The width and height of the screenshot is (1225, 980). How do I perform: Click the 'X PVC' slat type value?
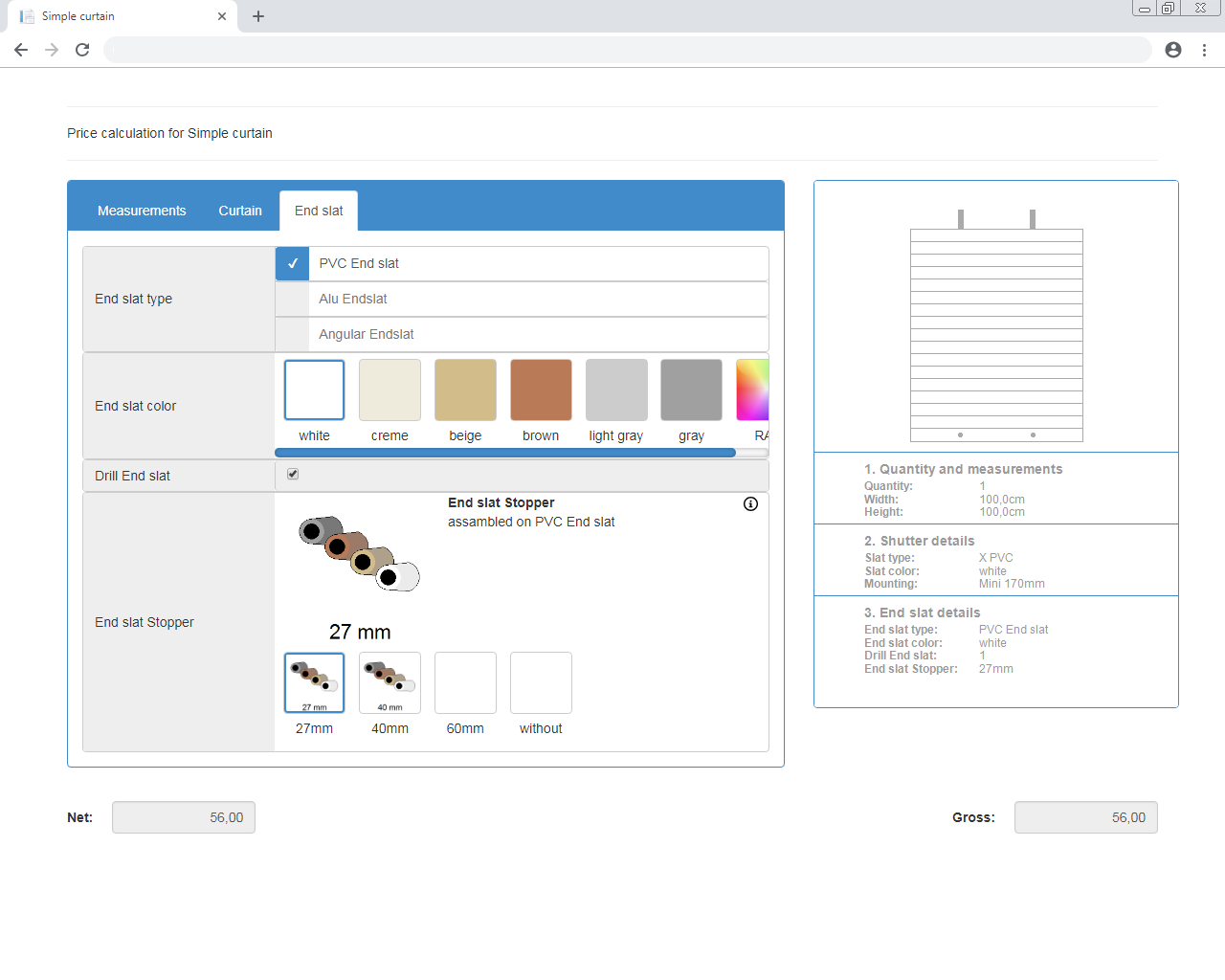pyautogui.click(x=995, y=558)
